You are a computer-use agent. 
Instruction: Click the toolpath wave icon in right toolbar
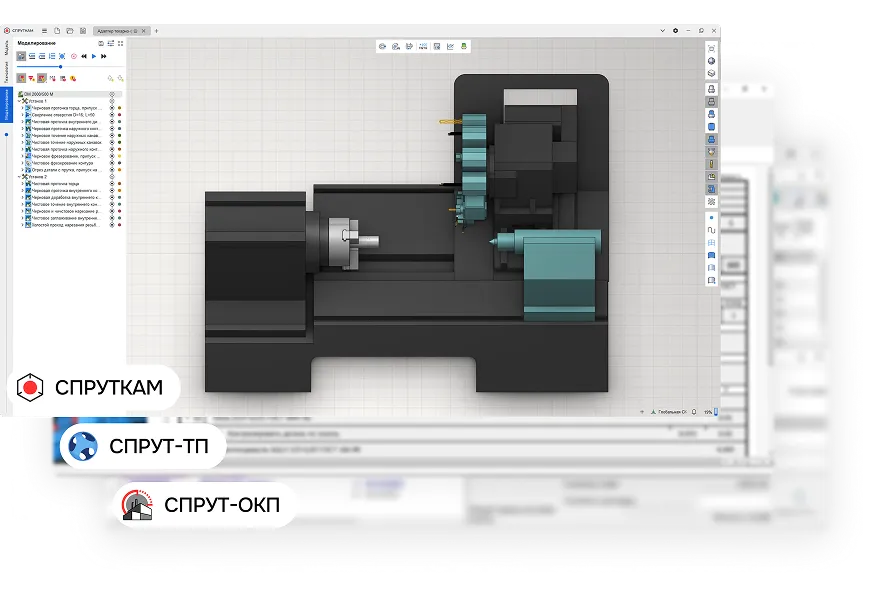(x=711, y=230)
